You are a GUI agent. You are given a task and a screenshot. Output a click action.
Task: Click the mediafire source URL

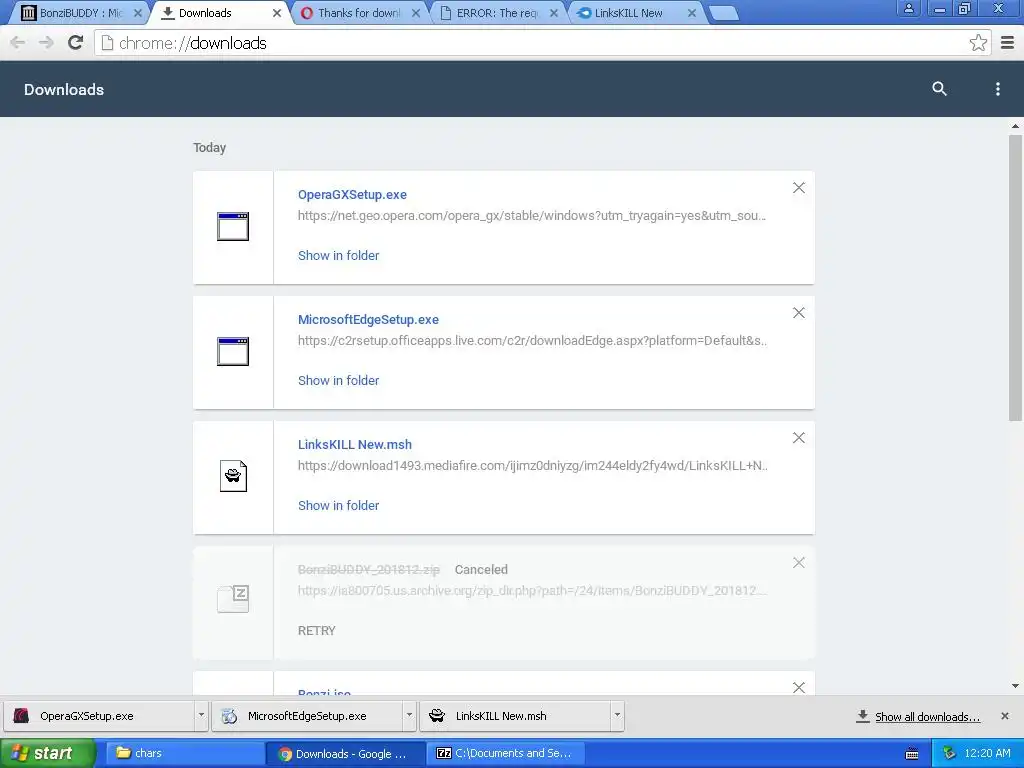533,466
